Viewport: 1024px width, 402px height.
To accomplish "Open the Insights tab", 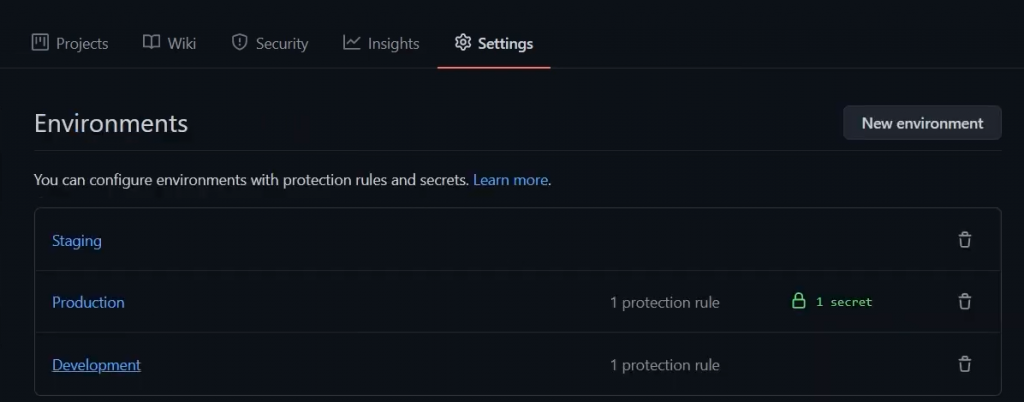I will [393, 44].
